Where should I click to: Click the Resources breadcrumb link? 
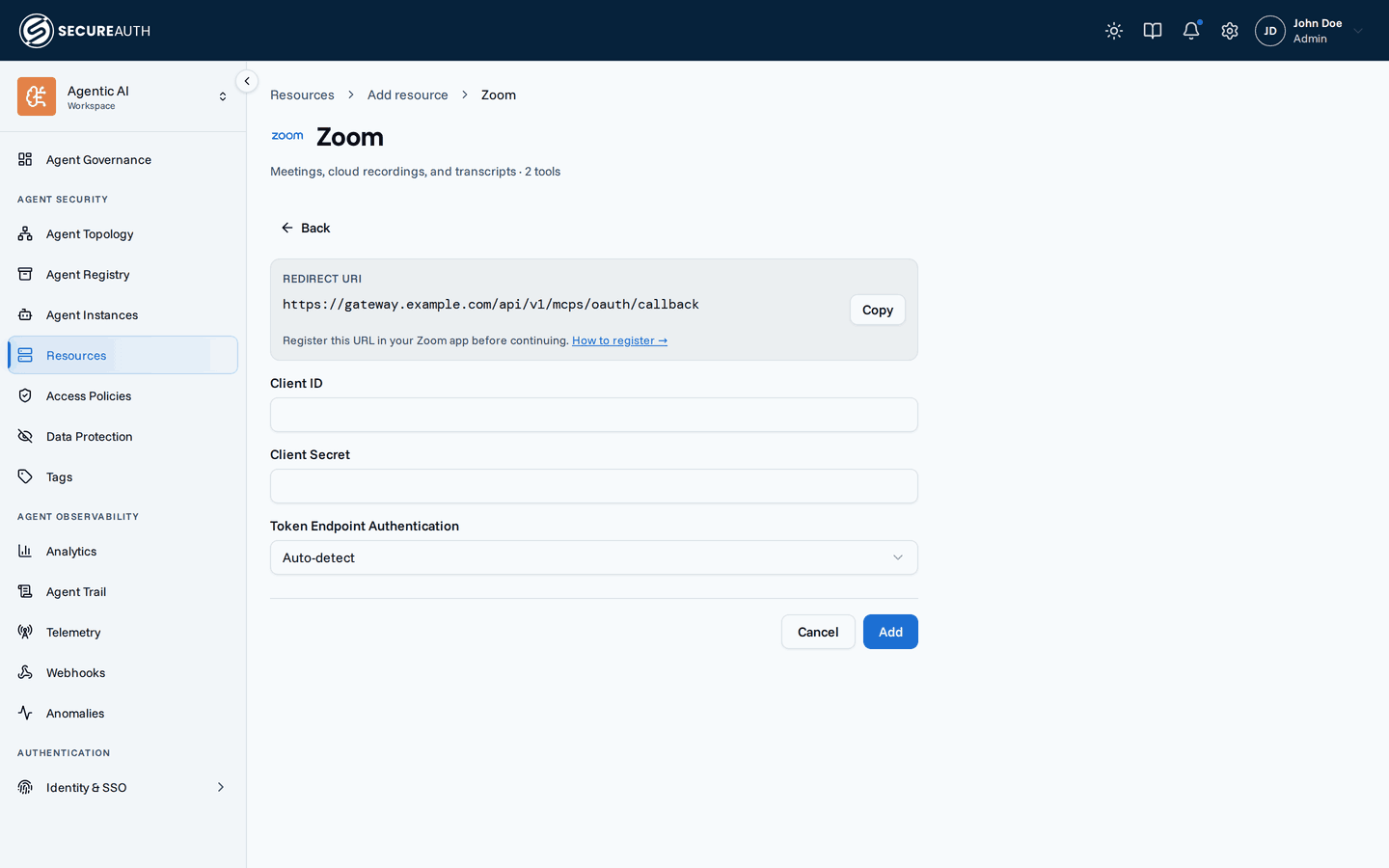[x=302, y=95]
